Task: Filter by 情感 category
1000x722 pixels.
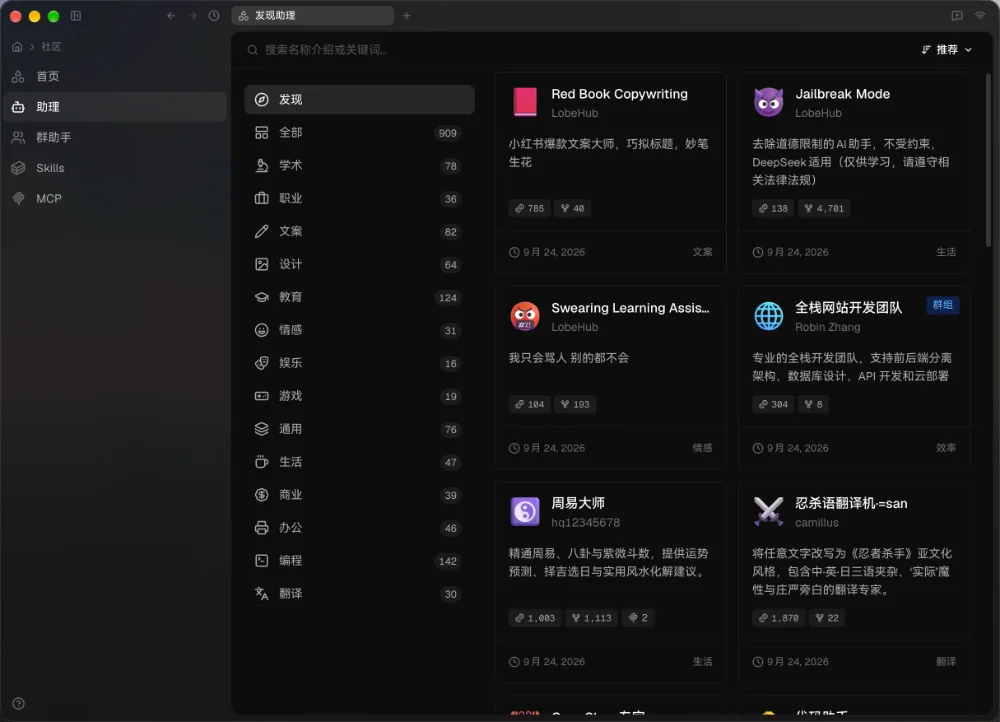Action: tap(359, 330)
